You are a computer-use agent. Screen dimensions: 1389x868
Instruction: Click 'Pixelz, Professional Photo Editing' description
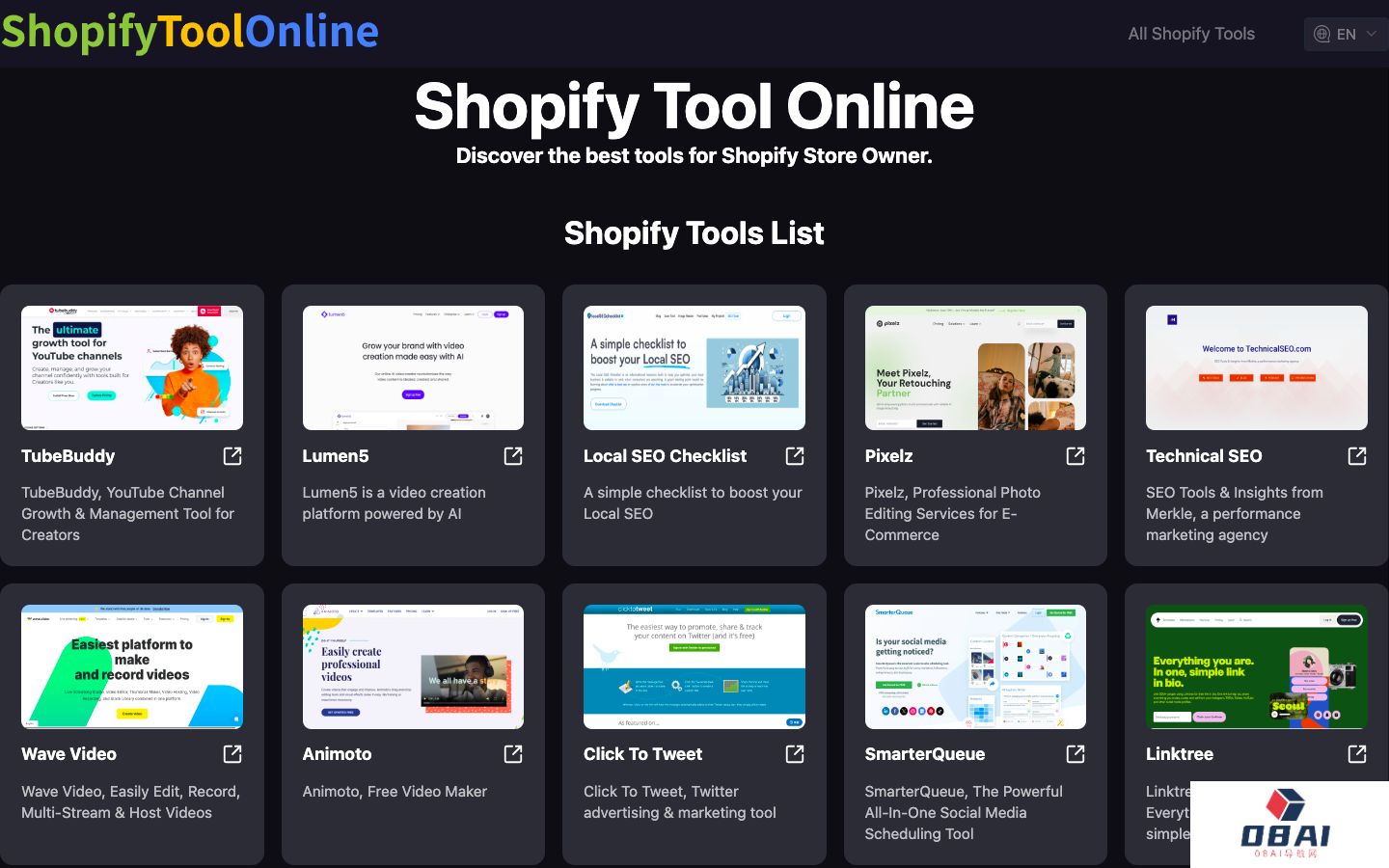click(x=953, y=513)
